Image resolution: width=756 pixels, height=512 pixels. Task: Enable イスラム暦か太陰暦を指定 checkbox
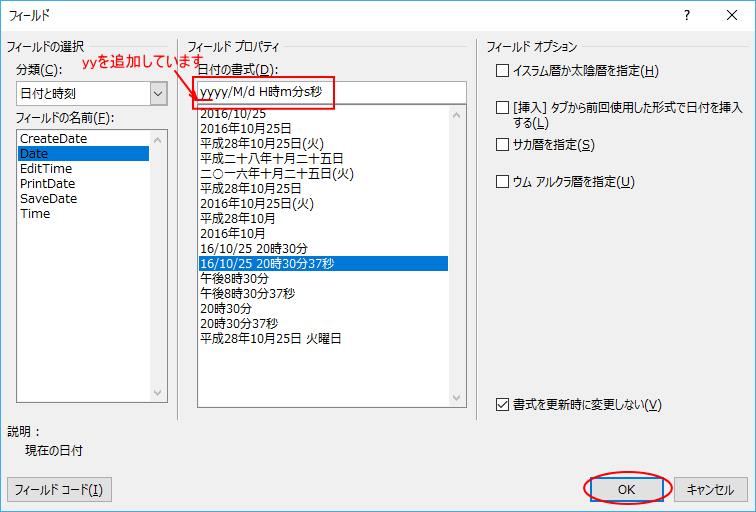(502, 71)
